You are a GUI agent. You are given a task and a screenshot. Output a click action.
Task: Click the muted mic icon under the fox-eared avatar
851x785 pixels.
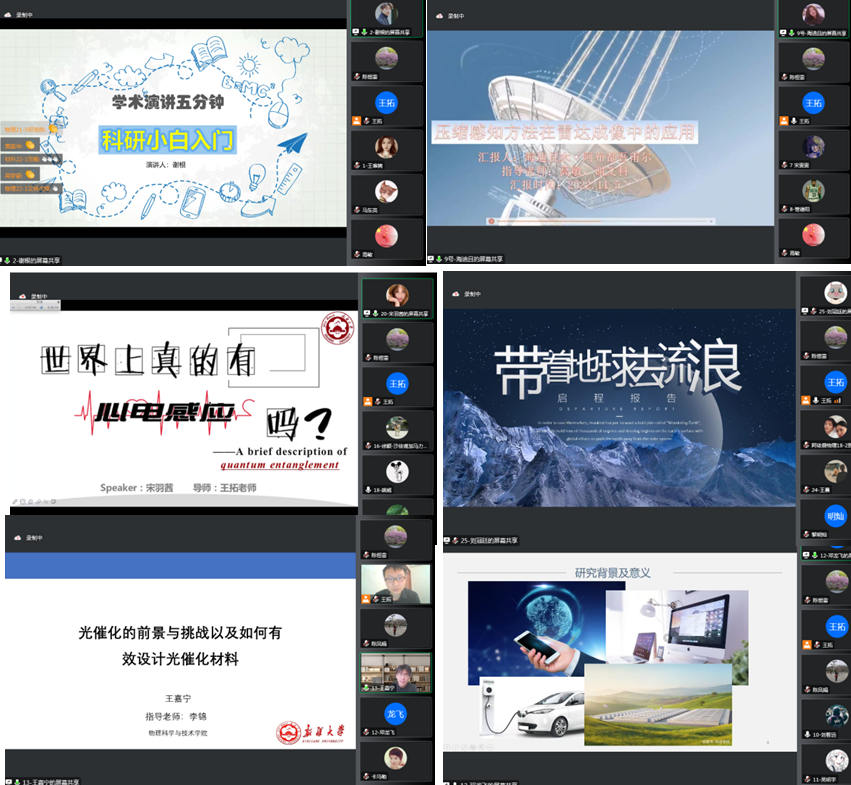(357, 210)
